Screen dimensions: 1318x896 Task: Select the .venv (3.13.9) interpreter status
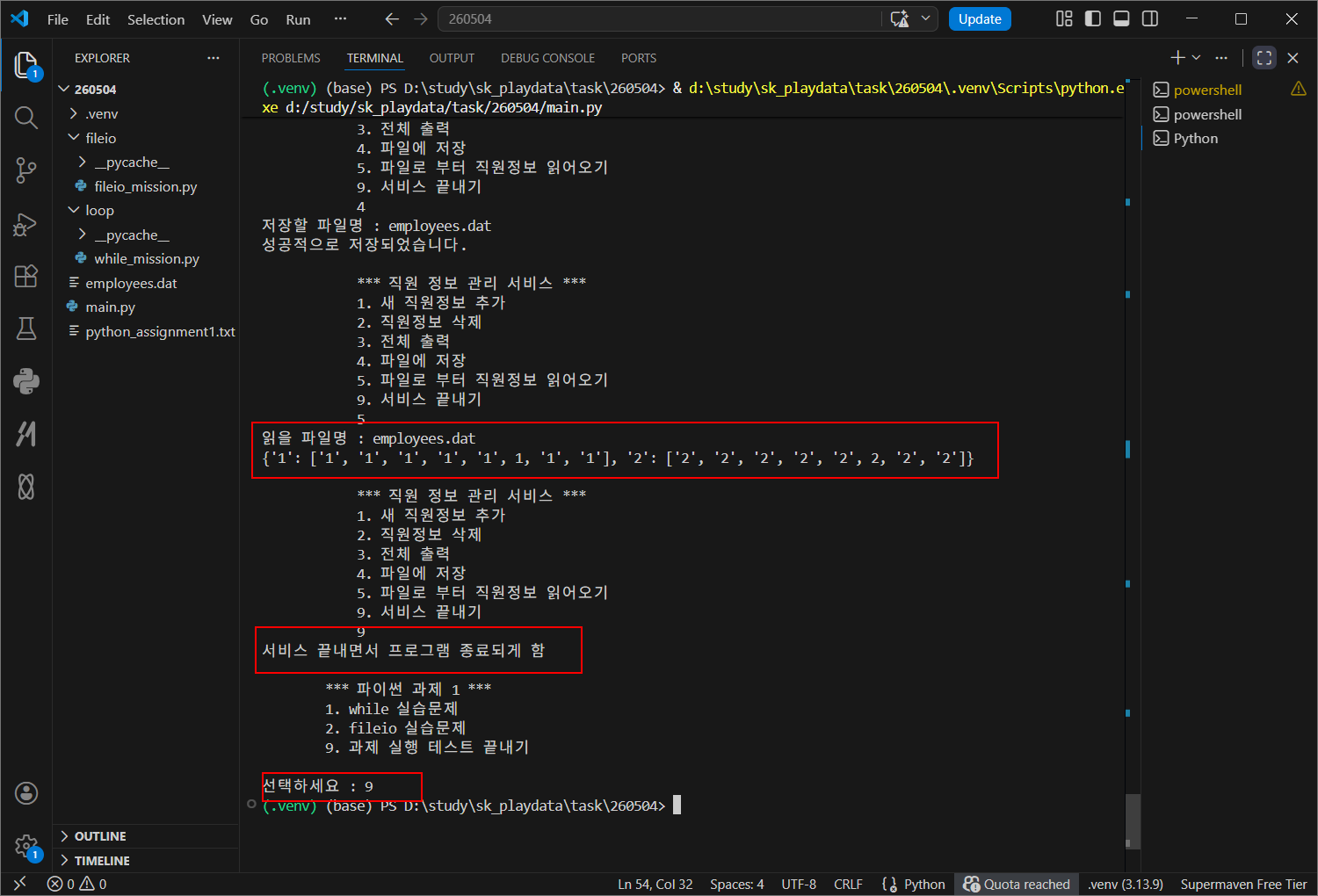[1126, 884]
